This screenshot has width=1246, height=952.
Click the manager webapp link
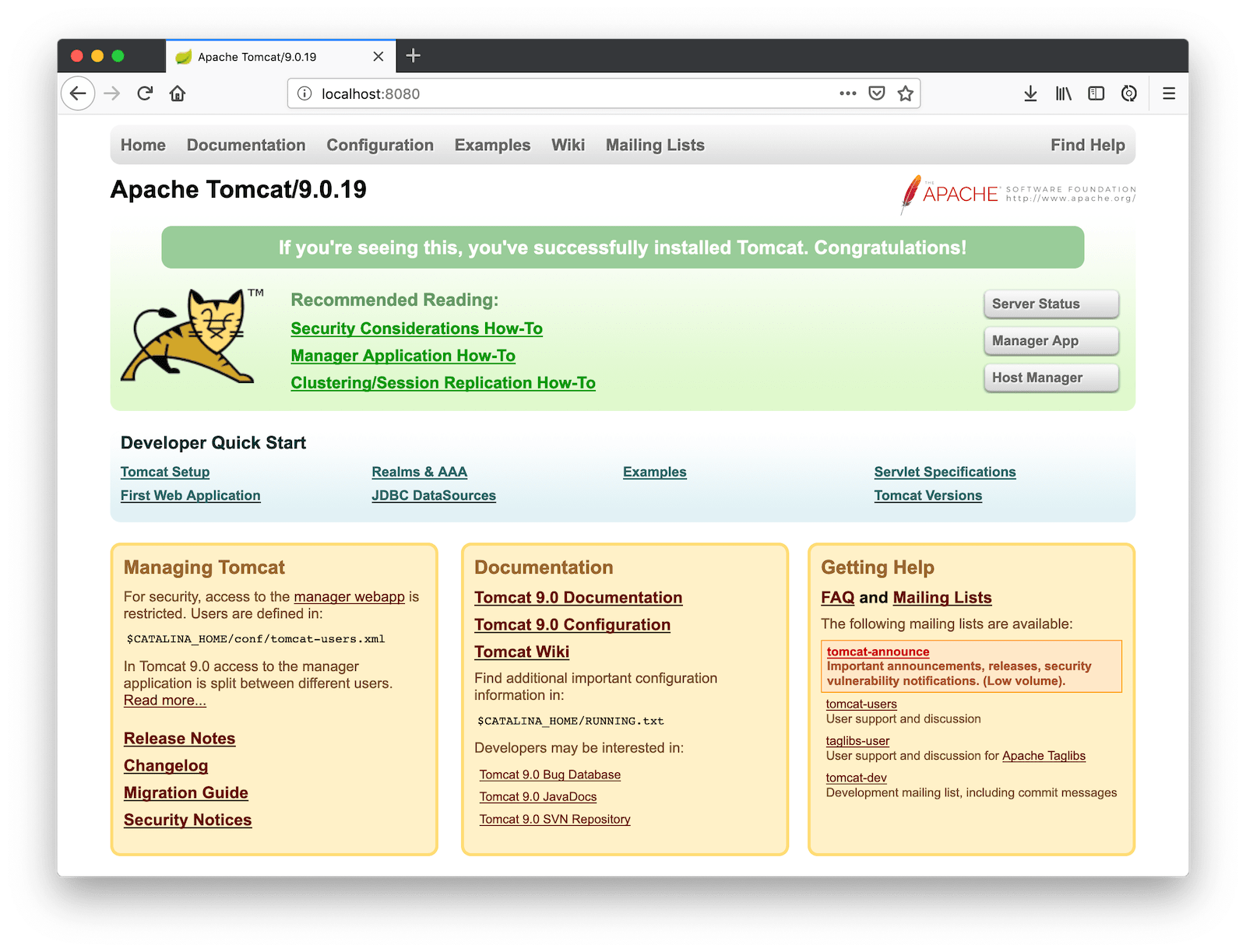point(350,597)
